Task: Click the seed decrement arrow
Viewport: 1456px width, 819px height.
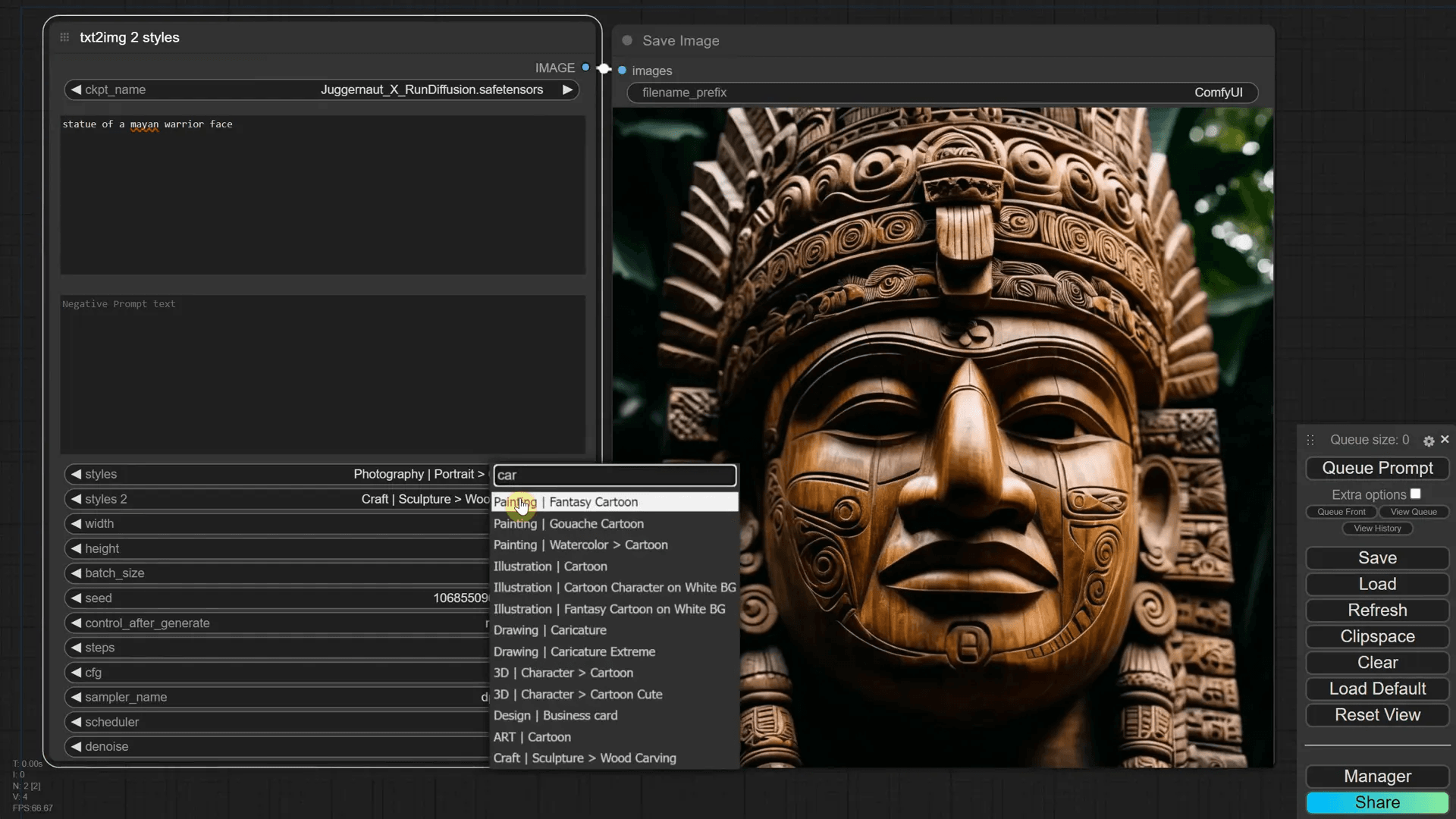Action: click(76, 598)
